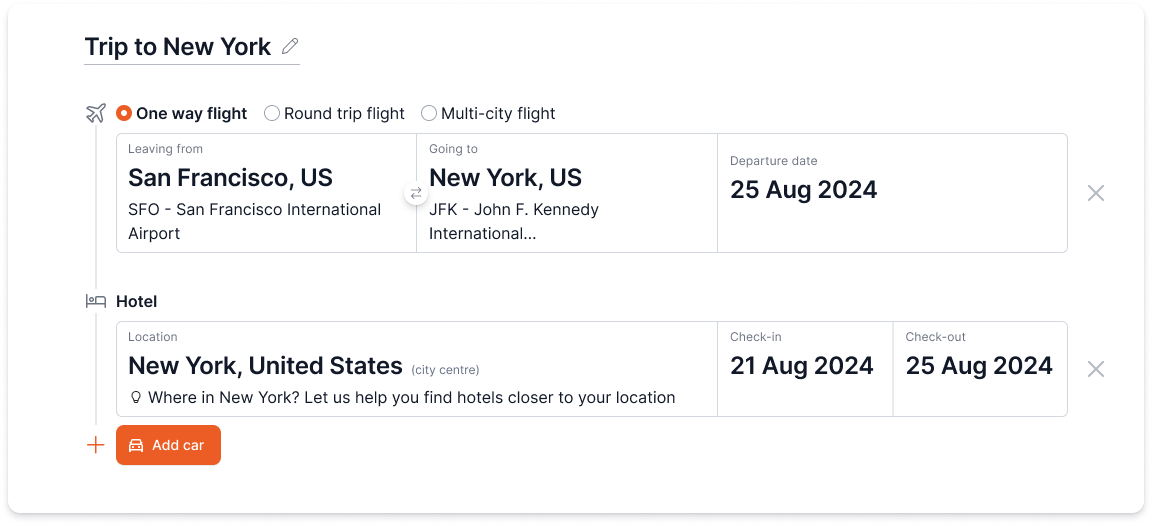
Task: Click the airplane icon beside flight options
Action: [96, 113]
